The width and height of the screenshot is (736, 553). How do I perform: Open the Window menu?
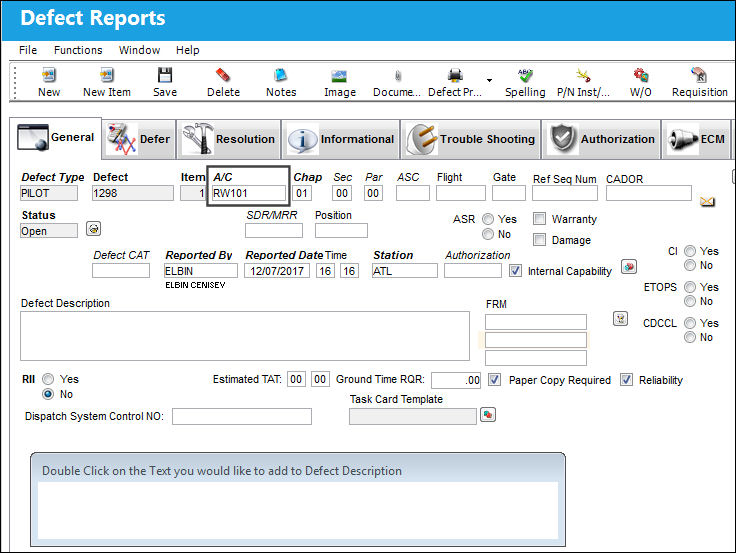point(139,50)
